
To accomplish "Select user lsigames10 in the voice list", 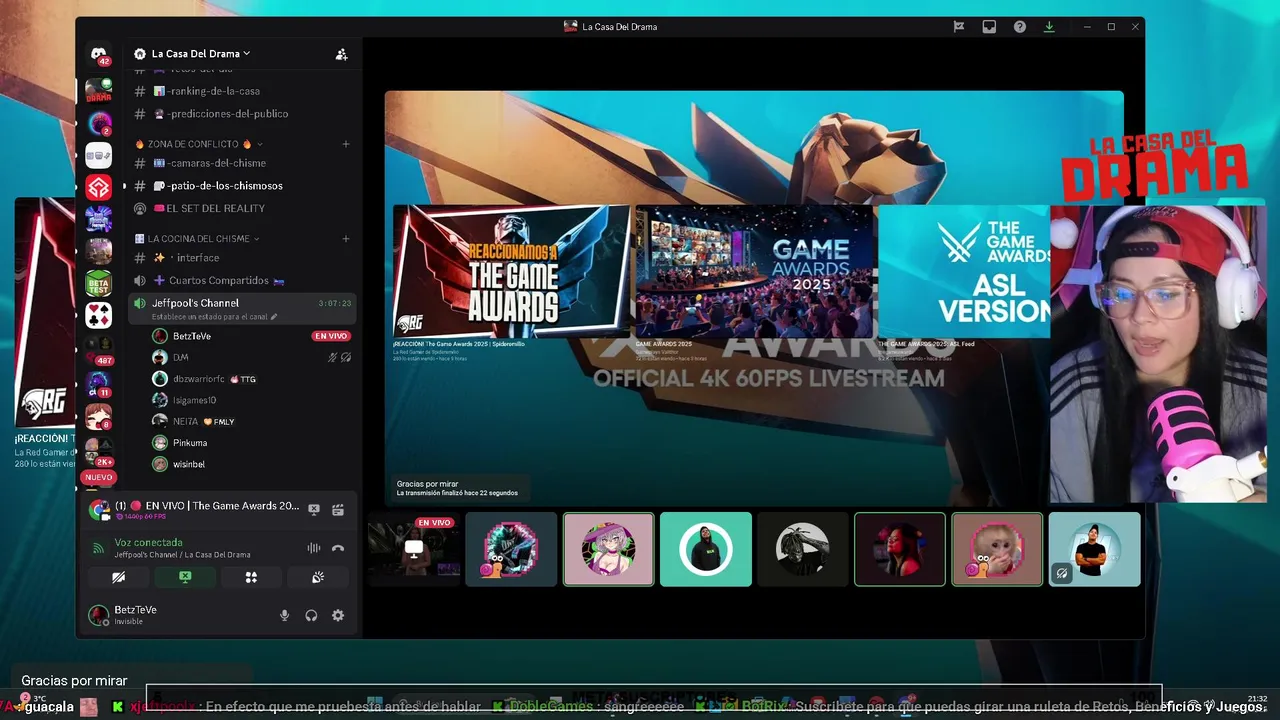I will [194, 400].
